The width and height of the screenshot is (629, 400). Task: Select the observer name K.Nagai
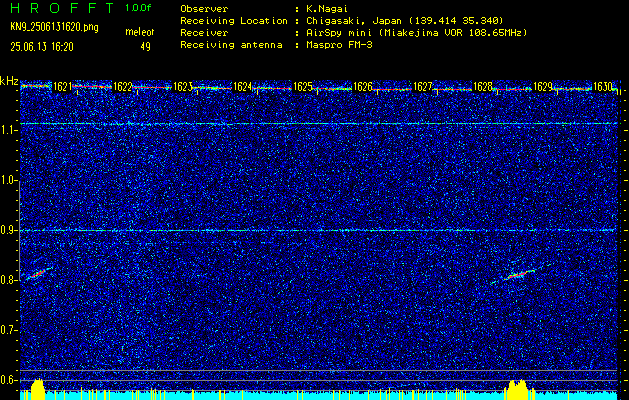pyautogui.click(x=325, y=8)
